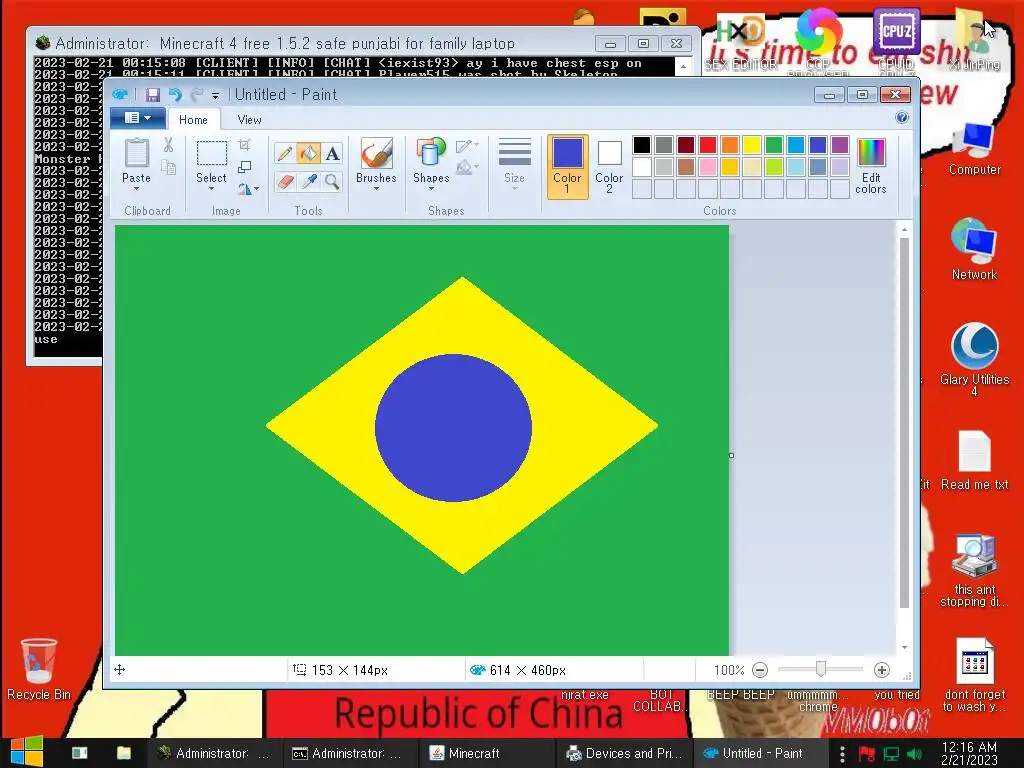Open Customize Quick Access Toolbar dropdown
The image size is (1024, 768).
[216, 95]
